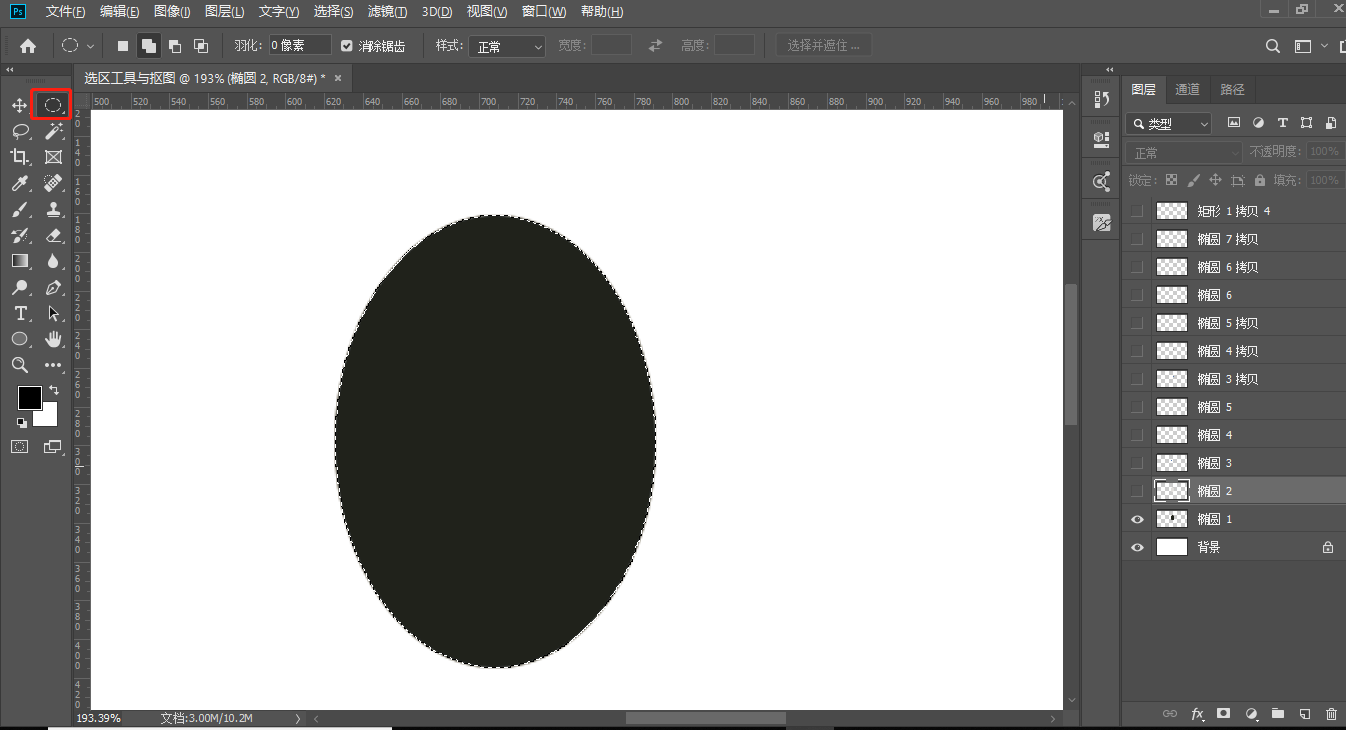The height and width of the screenshot is (730, 1346).
Task: Pick the Crop tool in toolbar
Action: [x=20, y=157]
